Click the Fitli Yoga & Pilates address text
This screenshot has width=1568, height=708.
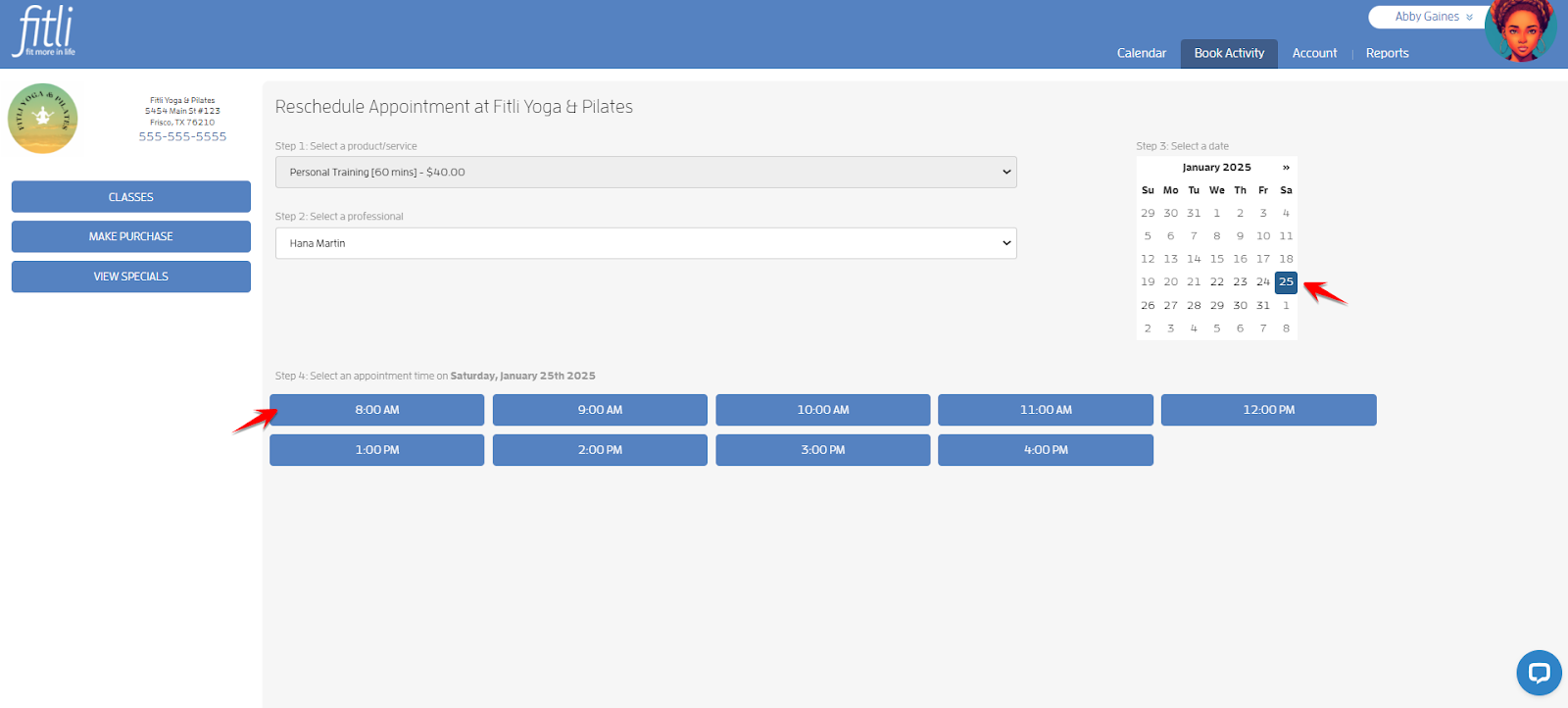[x=182, y=111]
